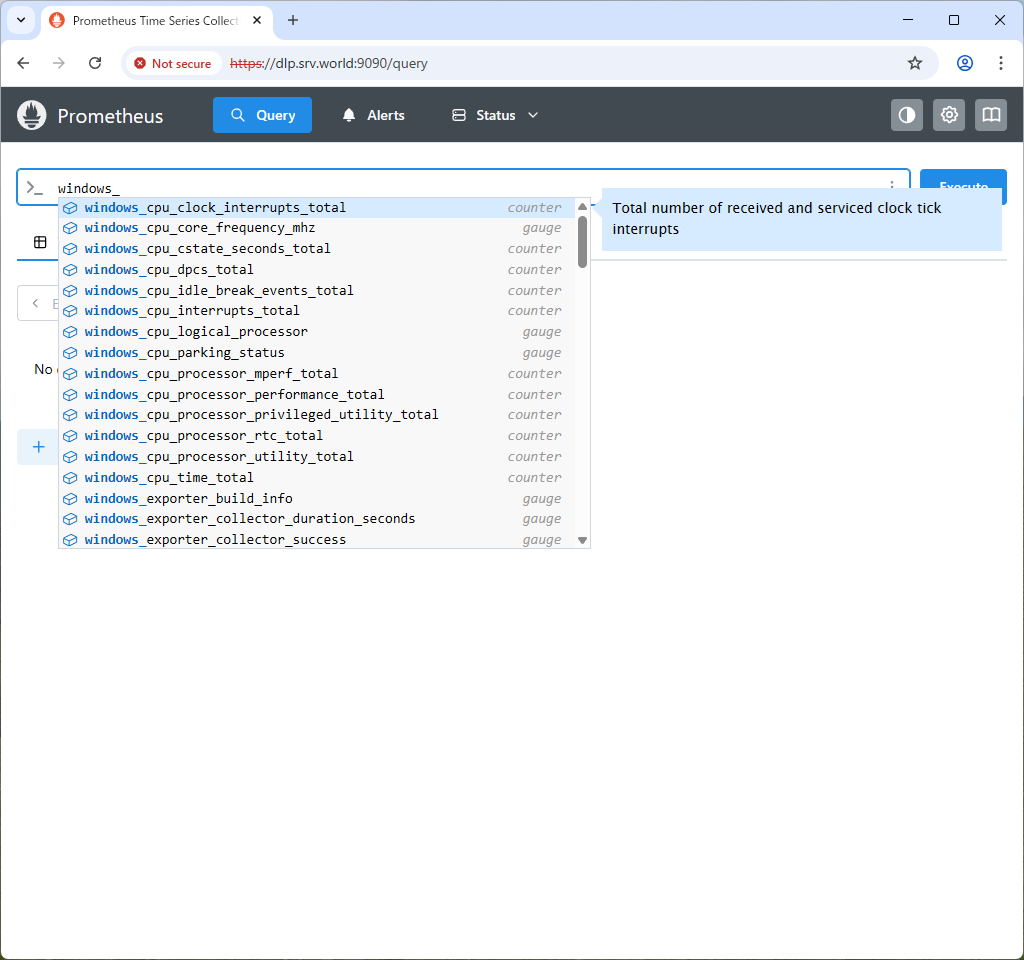The image size is (1024, 960).
Task: Select windows_cpu_clock_interrupts_total suggestion
Action: coord(317,208)
